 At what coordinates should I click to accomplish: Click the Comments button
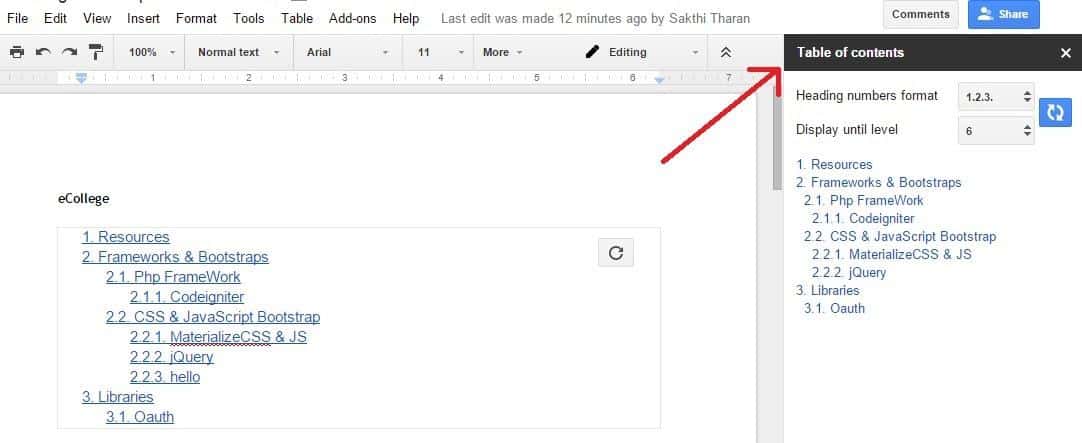pyautogui.click(x=920, y=14)
